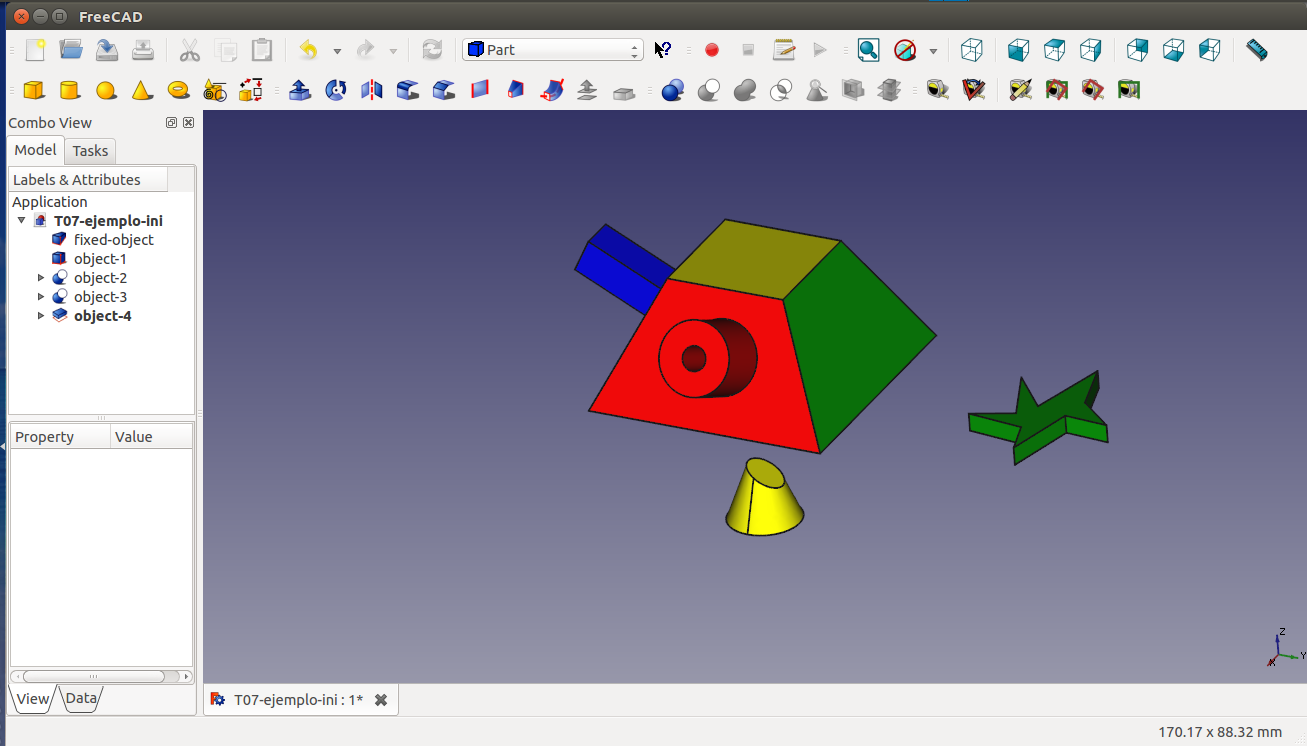Start macro recording with the red dot
Screen dimensions: 1307x746
click(x=712, y=50)
